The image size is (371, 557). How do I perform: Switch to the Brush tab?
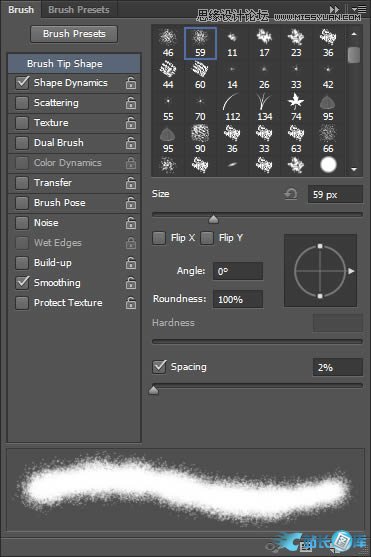[21, 10]
